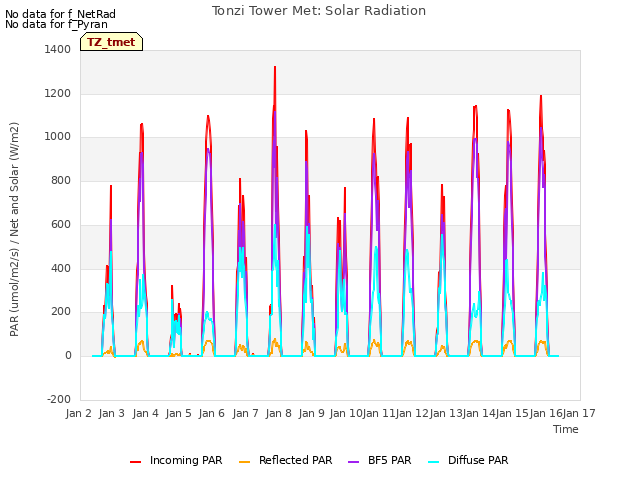640x480 pixels.
Task: Click the Jan 16 x-axis tick label
Action: [x=546, y=413]
